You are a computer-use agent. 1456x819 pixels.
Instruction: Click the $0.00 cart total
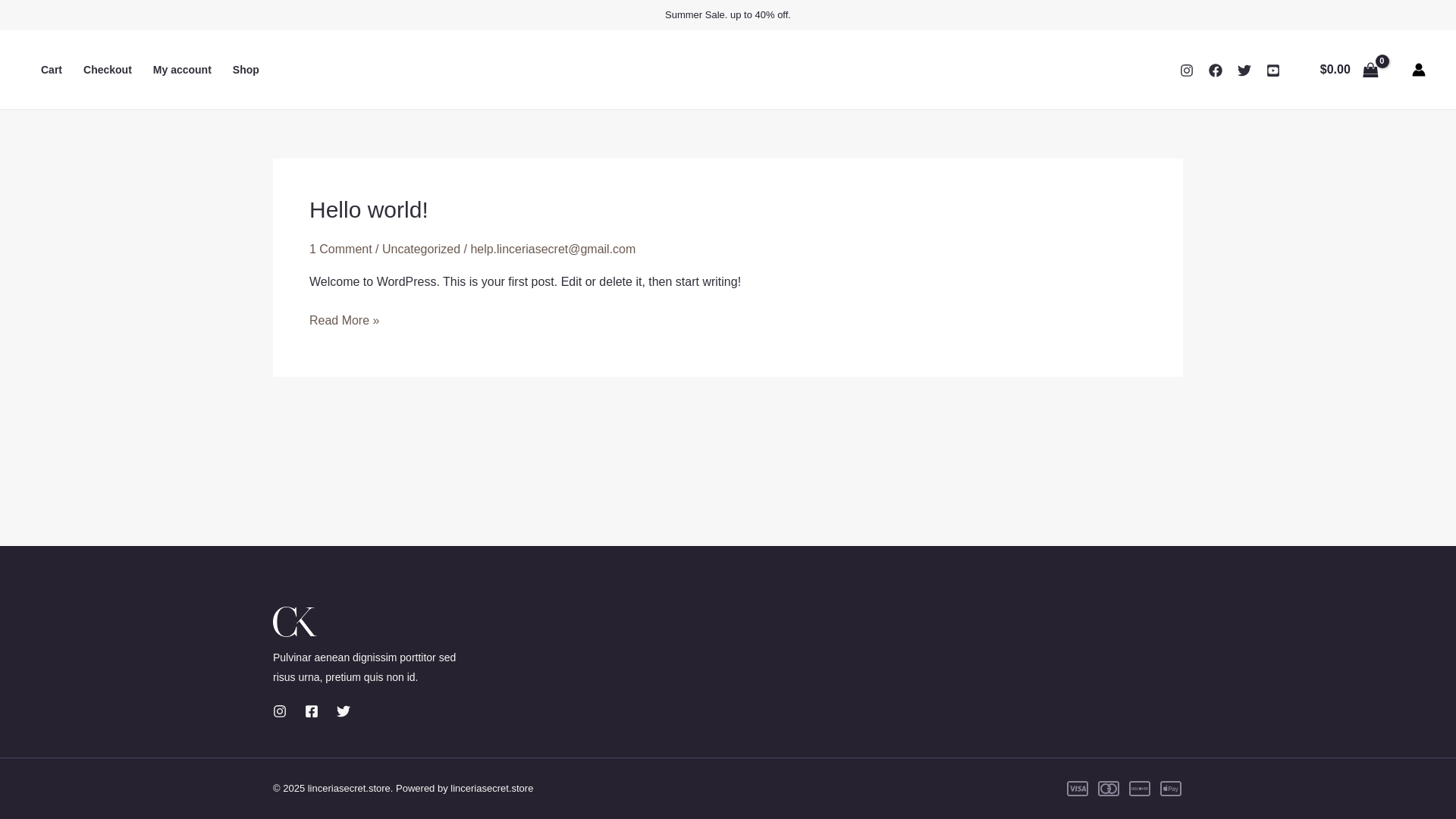coord(1335,70)
